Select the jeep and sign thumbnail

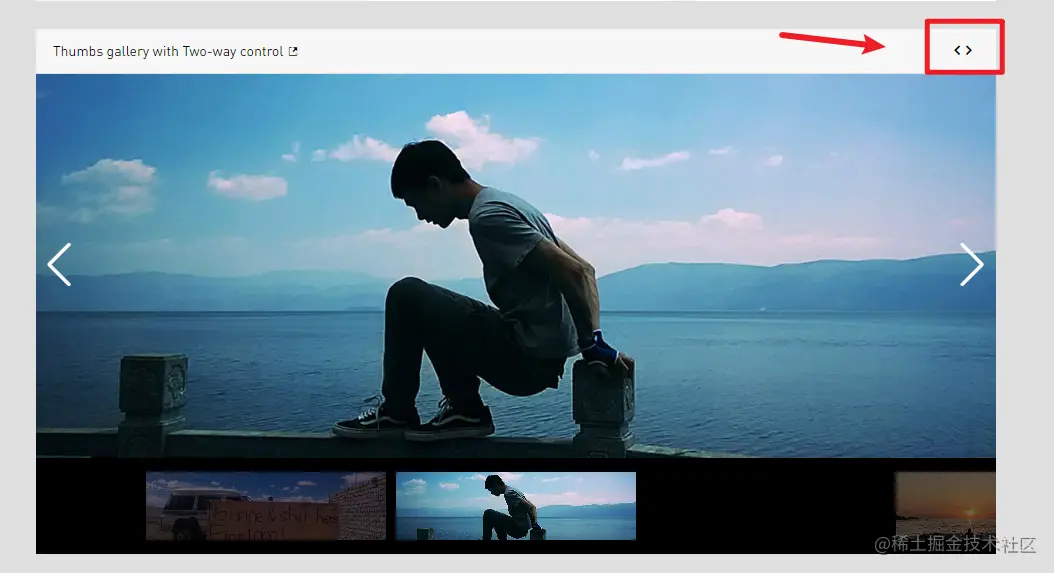click(x=266, y=506)
